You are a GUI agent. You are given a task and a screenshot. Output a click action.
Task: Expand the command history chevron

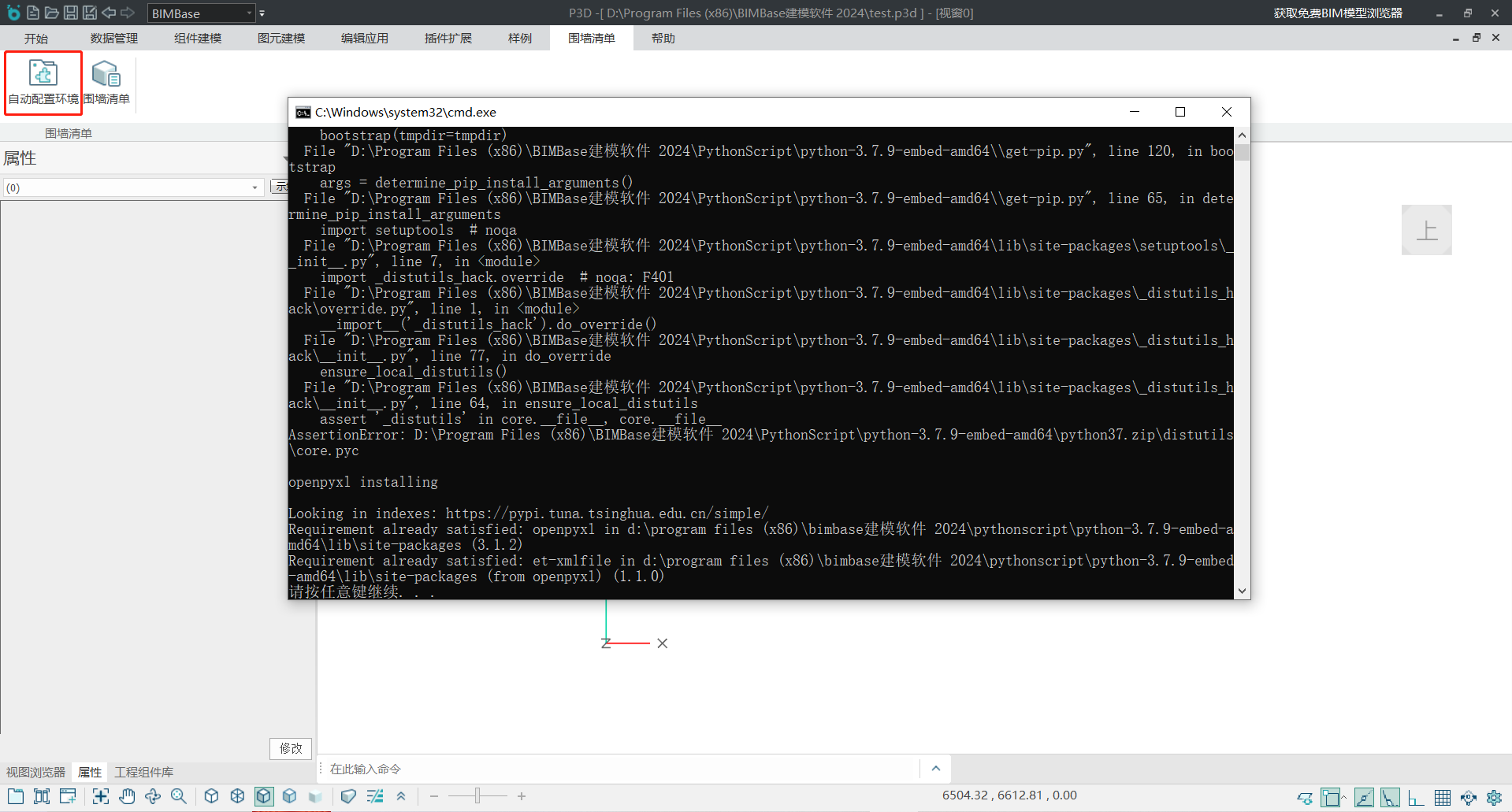(x=936, y=769)
